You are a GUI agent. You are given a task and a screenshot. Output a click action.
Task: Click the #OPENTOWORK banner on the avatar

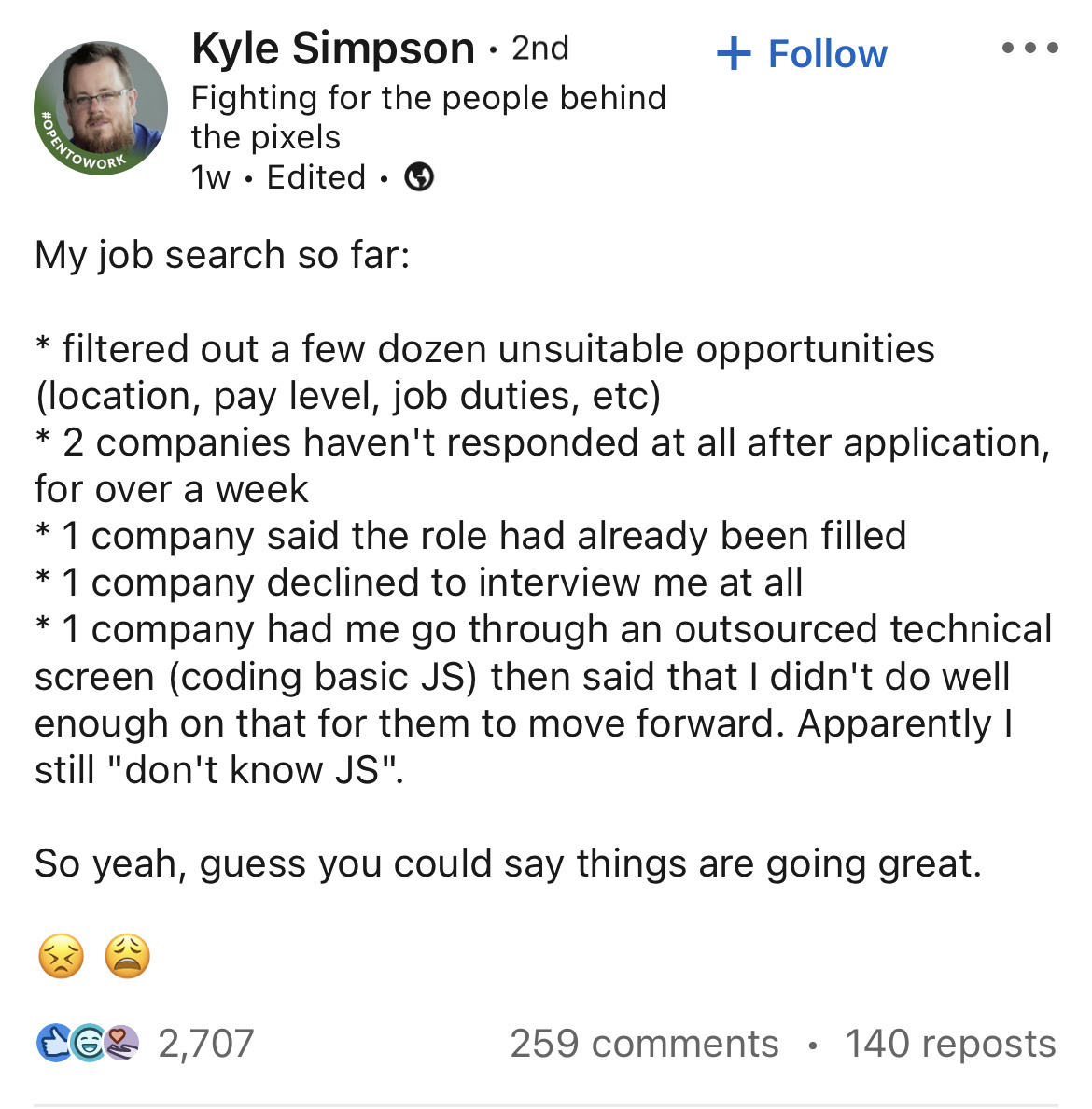click(x=84, y=151)
